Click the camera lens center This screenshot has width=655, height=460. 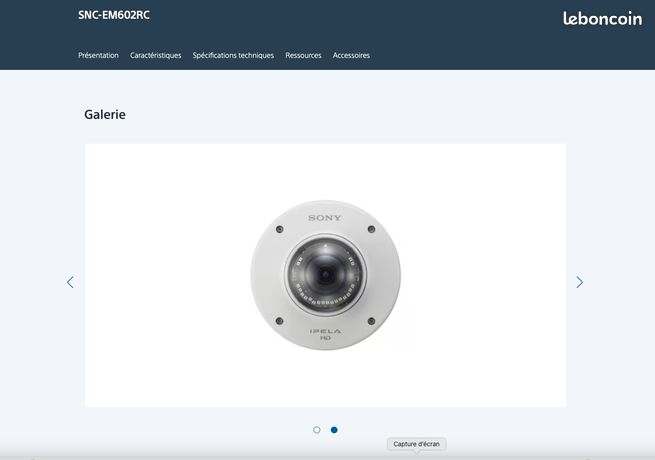[325, 274]
